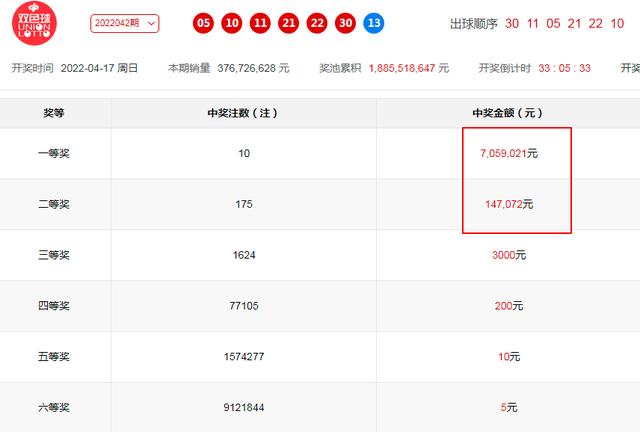This screenshot has height=432, width=640.
Task: Click red ball number 10
Action: coord(232,23)
